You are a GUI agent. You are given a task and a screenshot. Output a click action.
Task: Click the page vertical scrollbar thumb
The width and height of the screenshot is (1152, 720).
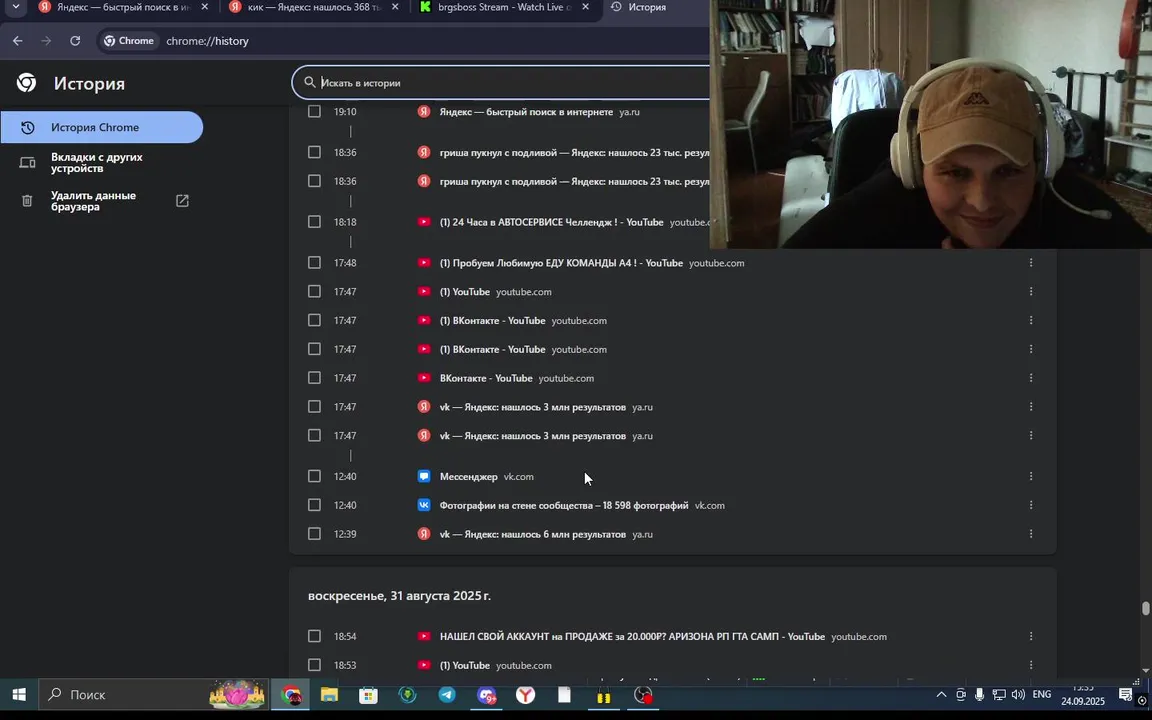coord(1145,608)
